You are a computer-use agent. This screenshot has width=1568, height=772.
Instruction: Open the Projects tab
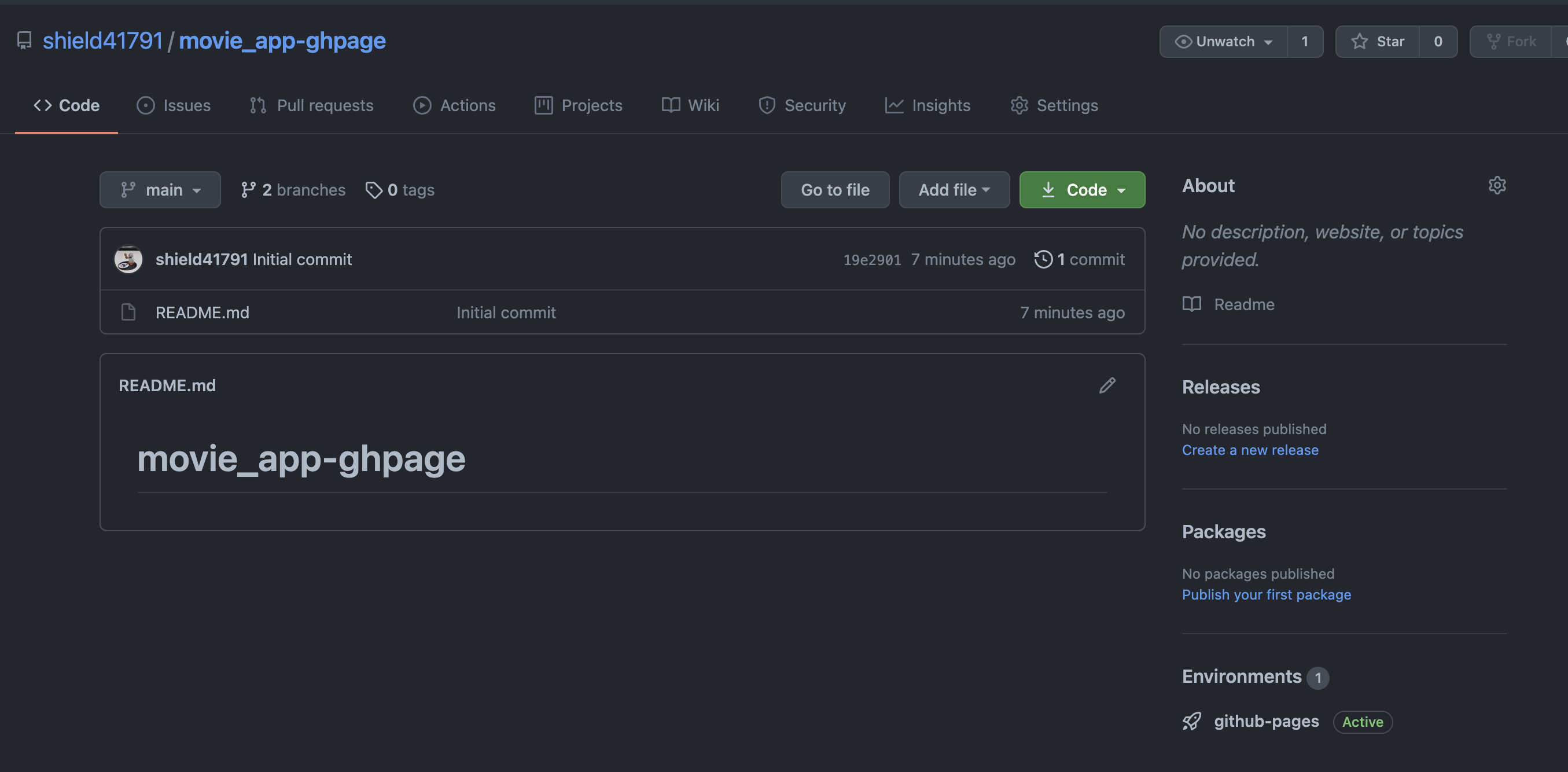point(578,105)
